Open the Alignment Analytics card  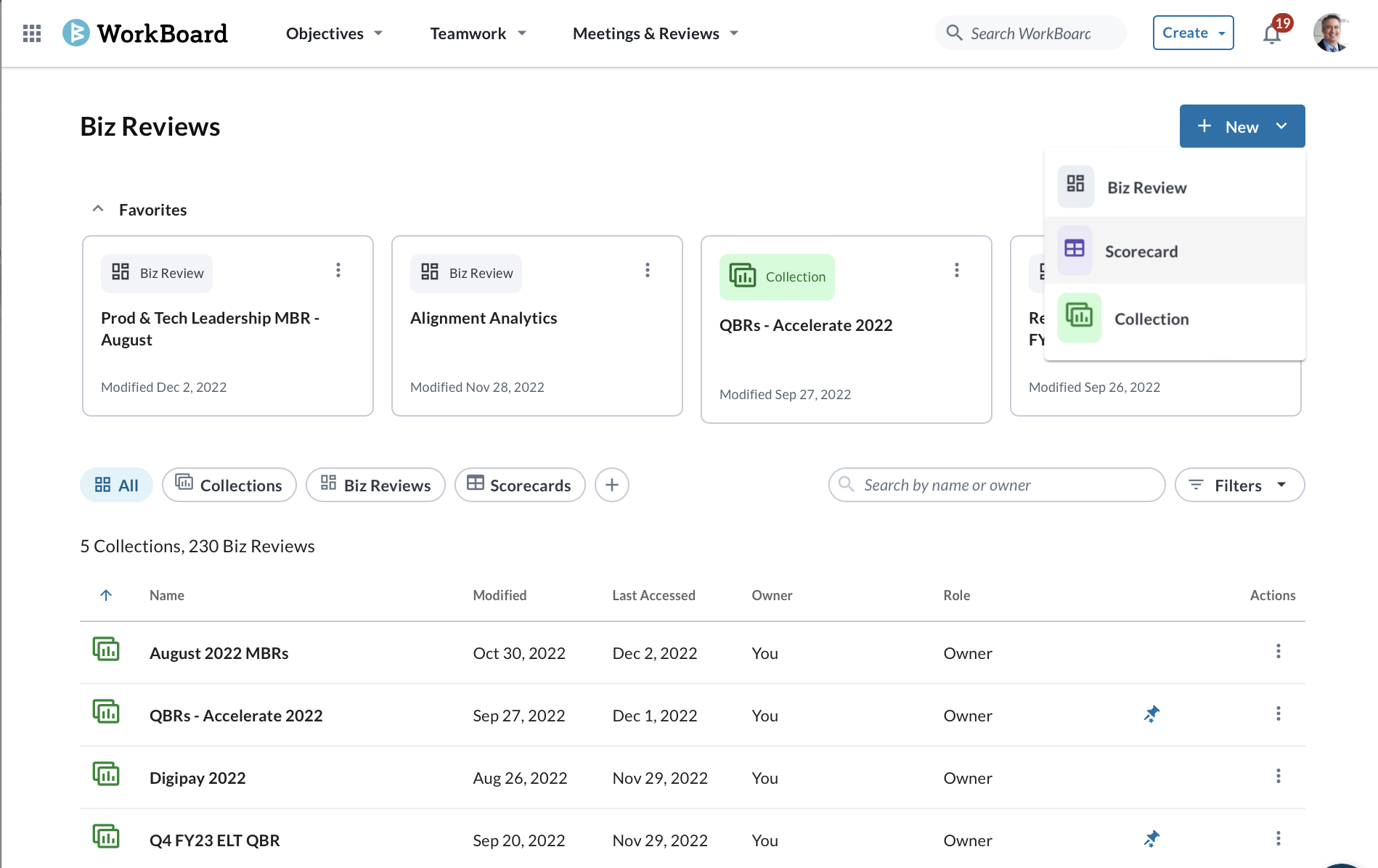(x=537, y=326)
